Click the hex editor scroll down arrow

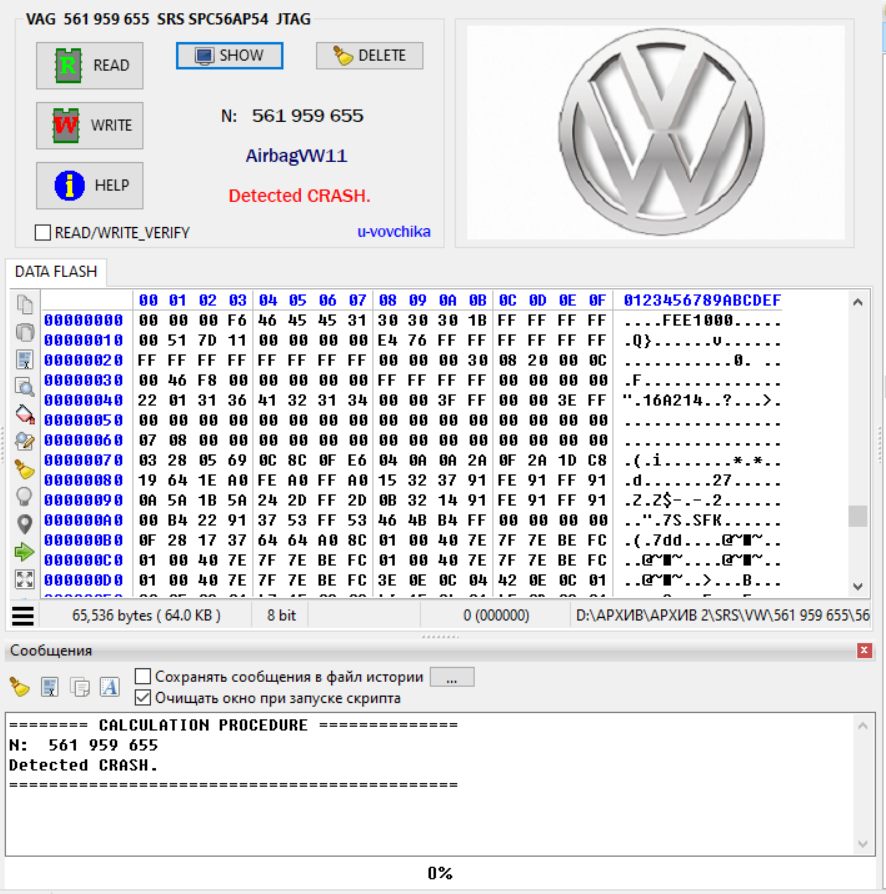[x=857, y=587]
